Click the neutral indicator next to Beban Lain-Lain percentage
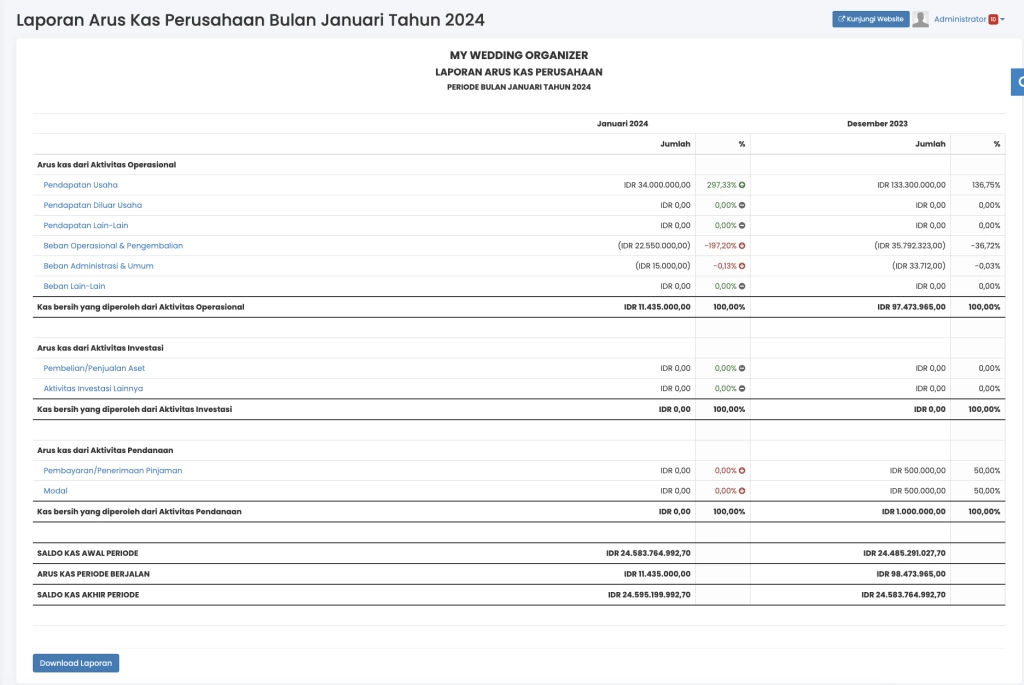The width and height of the screenshot is (1024, 685). [742, 286]
